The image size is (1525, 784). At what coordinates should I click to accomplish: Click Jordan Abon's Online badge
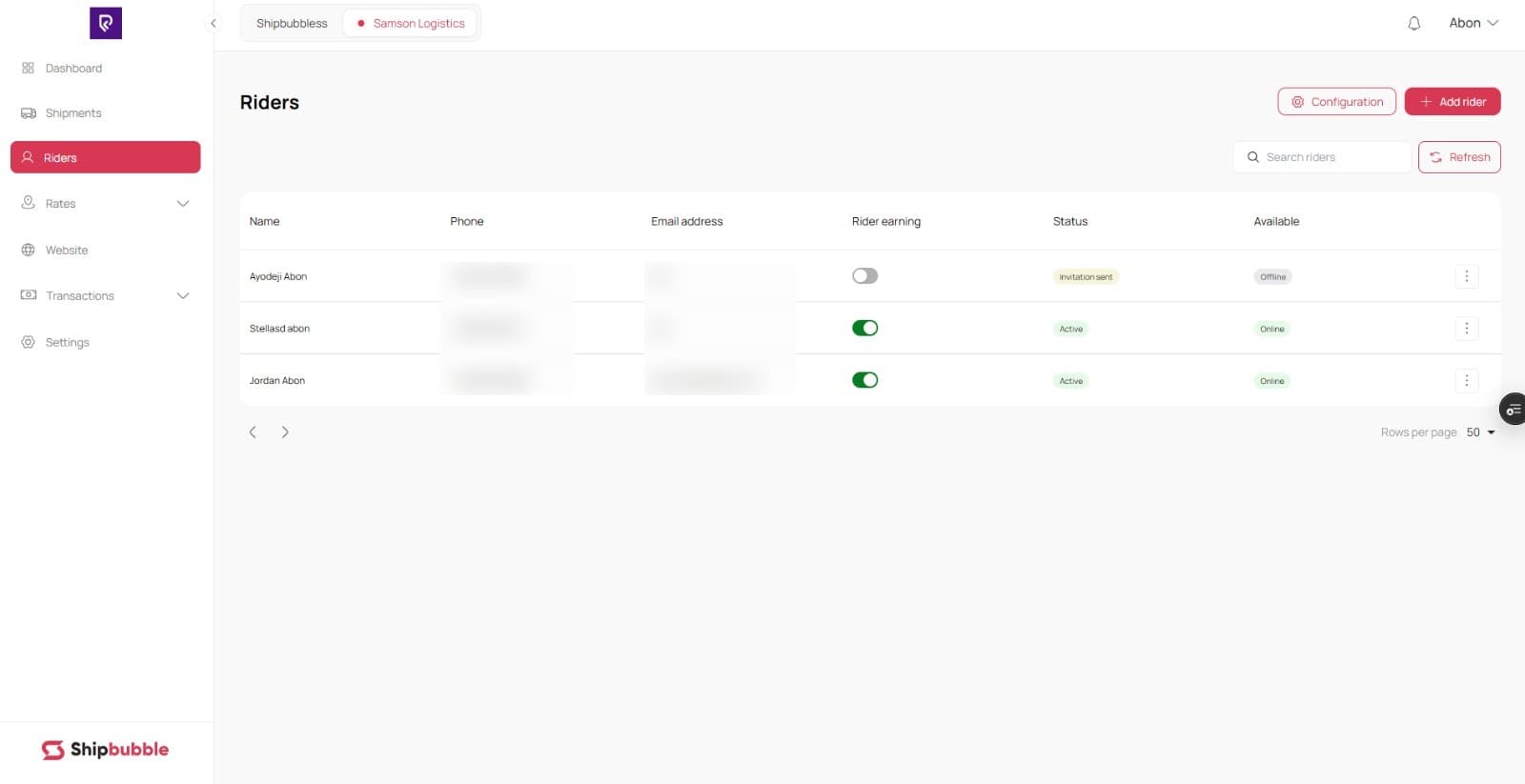(1272, 381)
